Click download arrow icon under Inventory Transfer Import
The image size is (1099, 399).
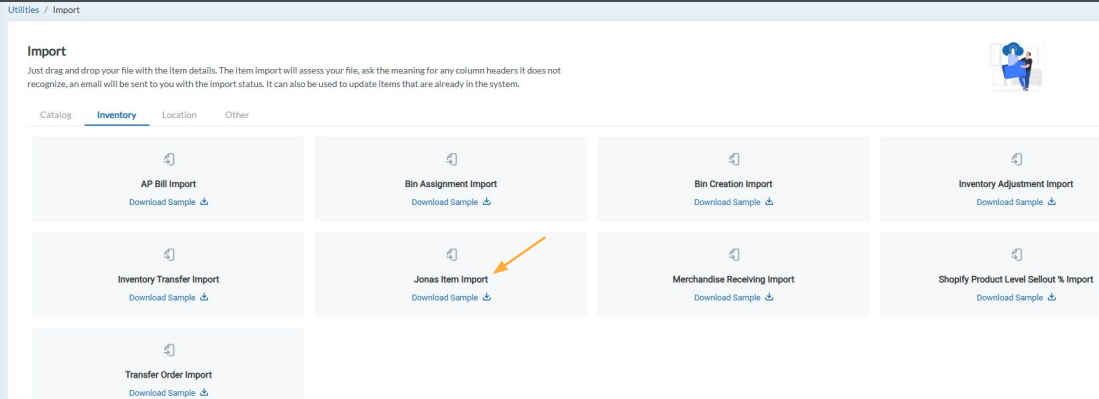point(205,297)
